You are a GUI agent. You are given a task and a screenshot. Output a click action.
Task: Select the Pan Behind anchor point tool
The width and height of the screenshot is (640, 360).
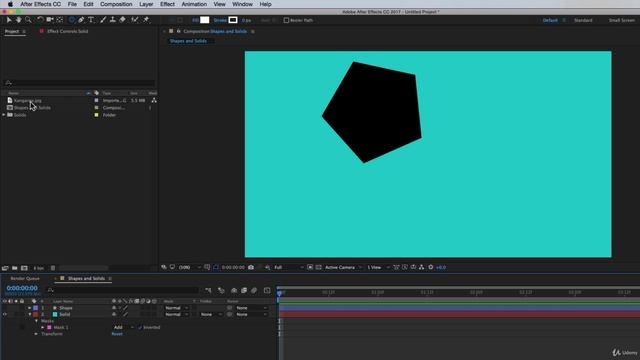[x=60, y=20]
